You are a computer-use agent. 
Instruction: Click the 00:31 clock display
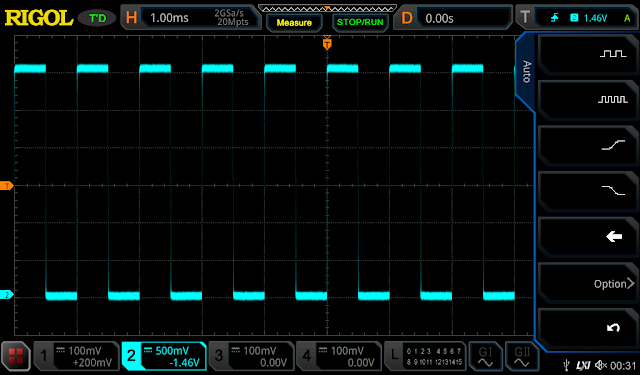click(623, 365)
